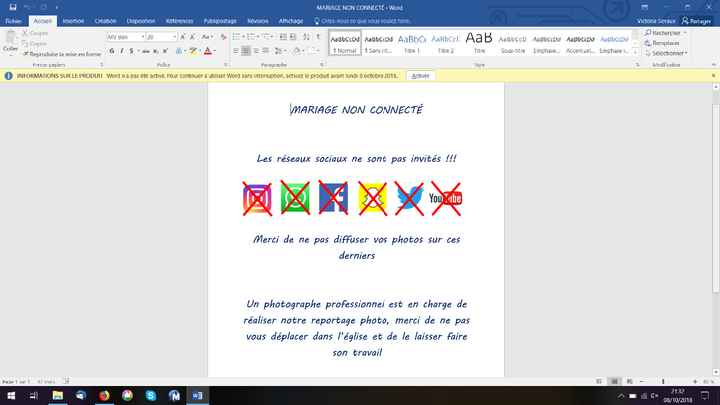Click the Rechercher search command

click(663, 33)
